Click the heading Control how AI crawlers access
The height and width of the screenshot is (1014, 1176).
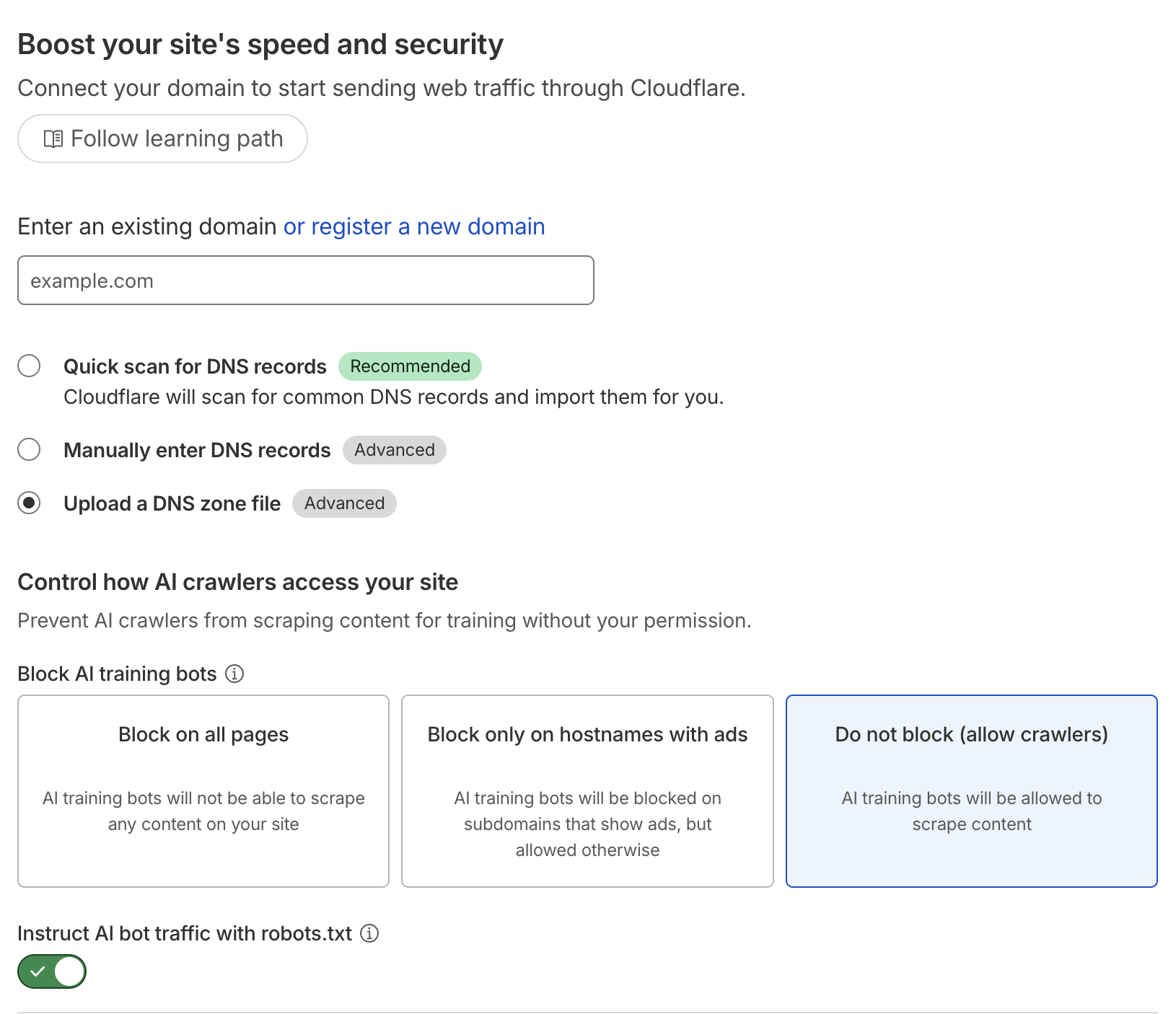click(x=237, y=582)
